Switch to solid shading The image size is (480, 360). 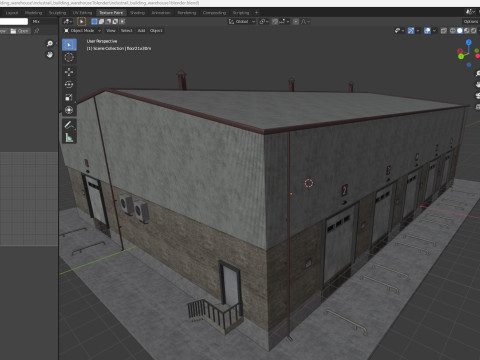click(x=460, y=31)
